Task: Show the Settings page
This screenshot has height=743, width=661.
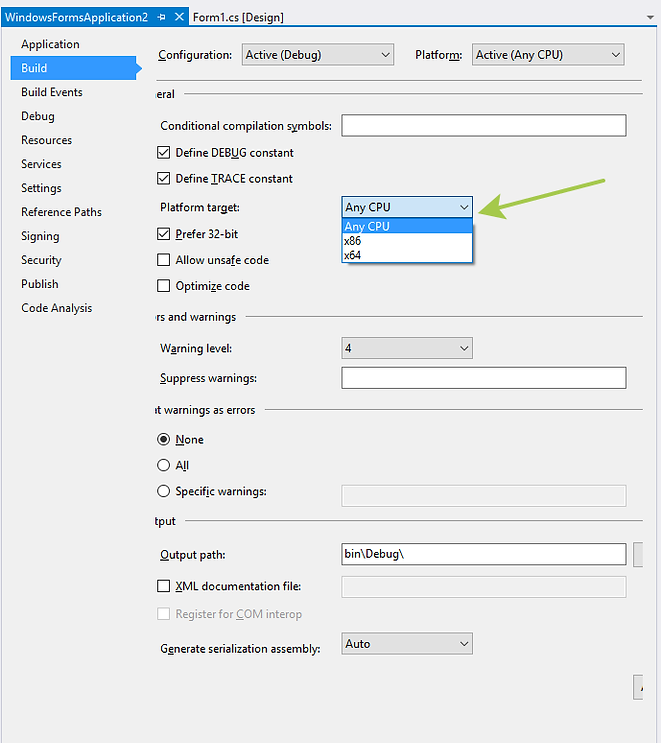Action: 41,188
